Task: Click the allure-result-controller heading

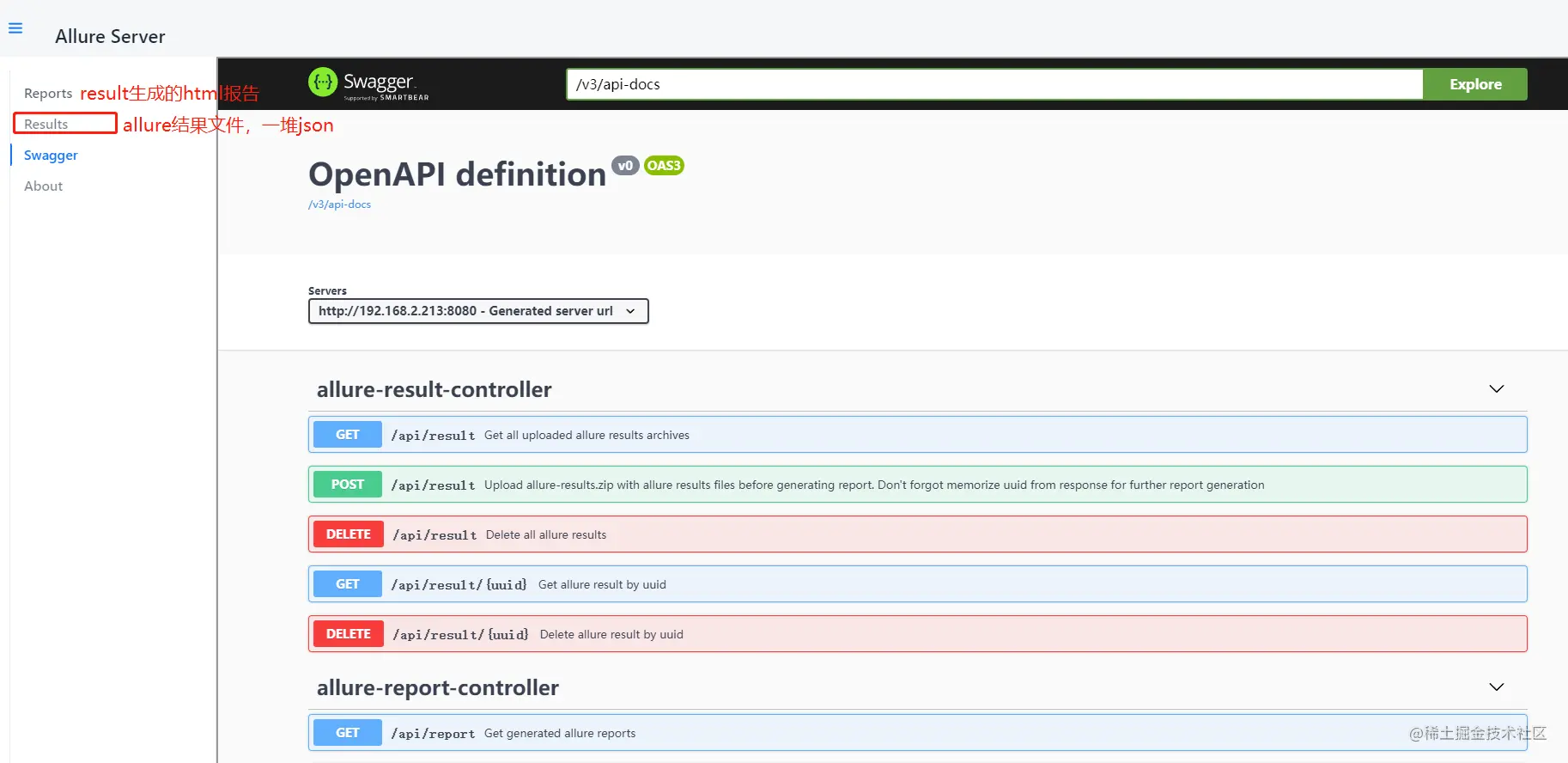Action: tap(434, 389)
